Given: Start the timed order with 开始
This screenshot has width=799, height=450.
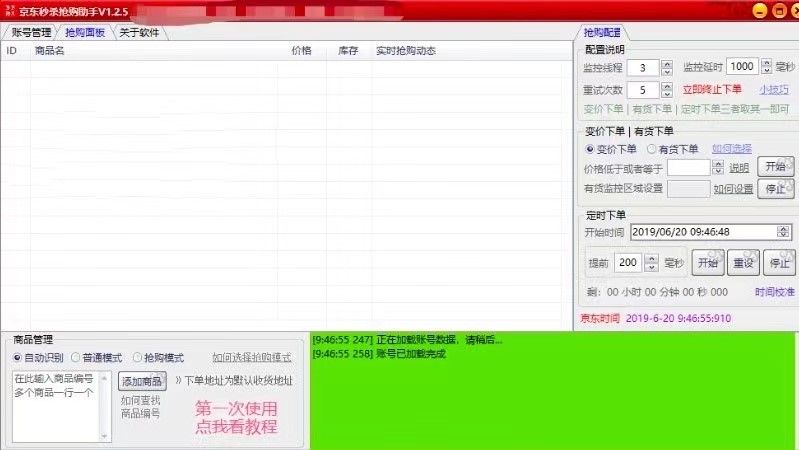Looking at the screenshot, I should (708, 262).
